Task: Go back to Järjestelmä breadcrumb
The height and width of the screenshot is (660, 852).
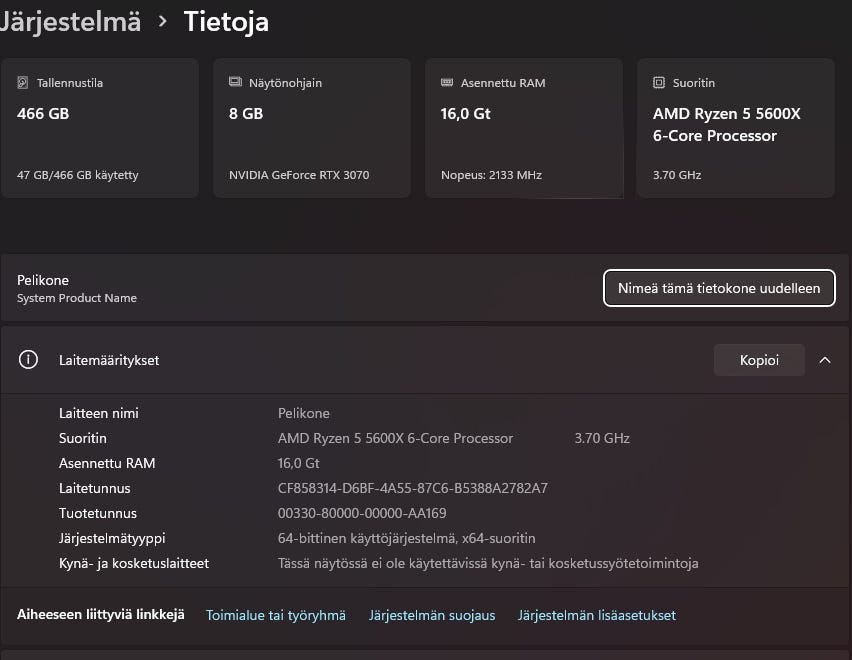Action: pos(70,21)
